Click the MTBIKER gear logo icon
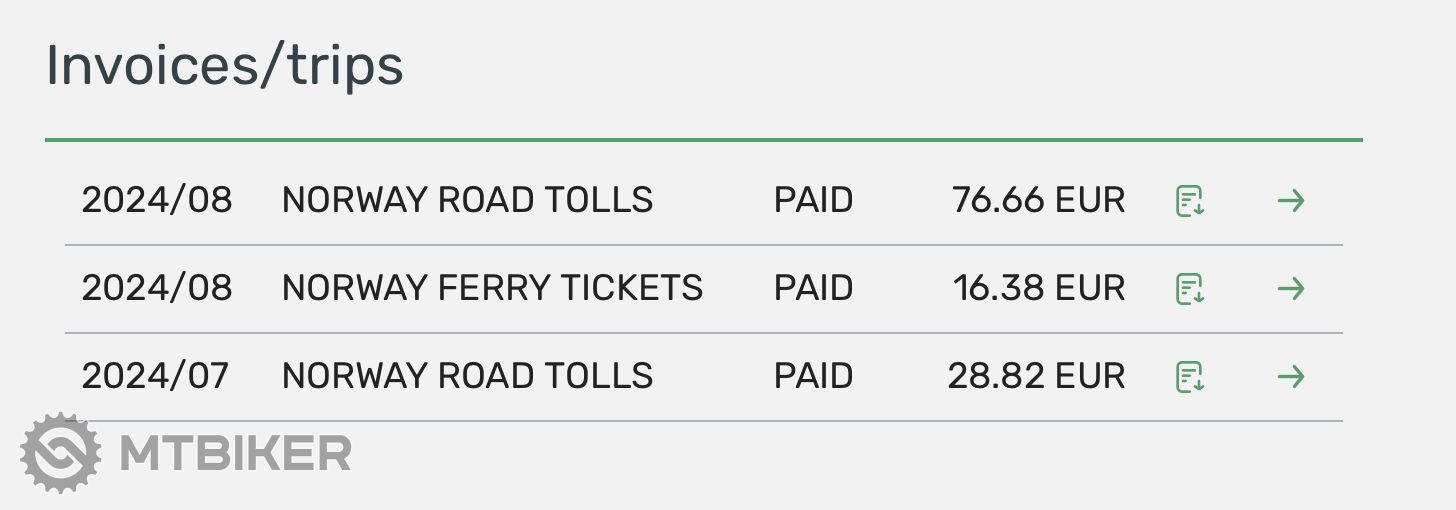Viewport: 1456px width, 510px height. (x=61, y=453)
